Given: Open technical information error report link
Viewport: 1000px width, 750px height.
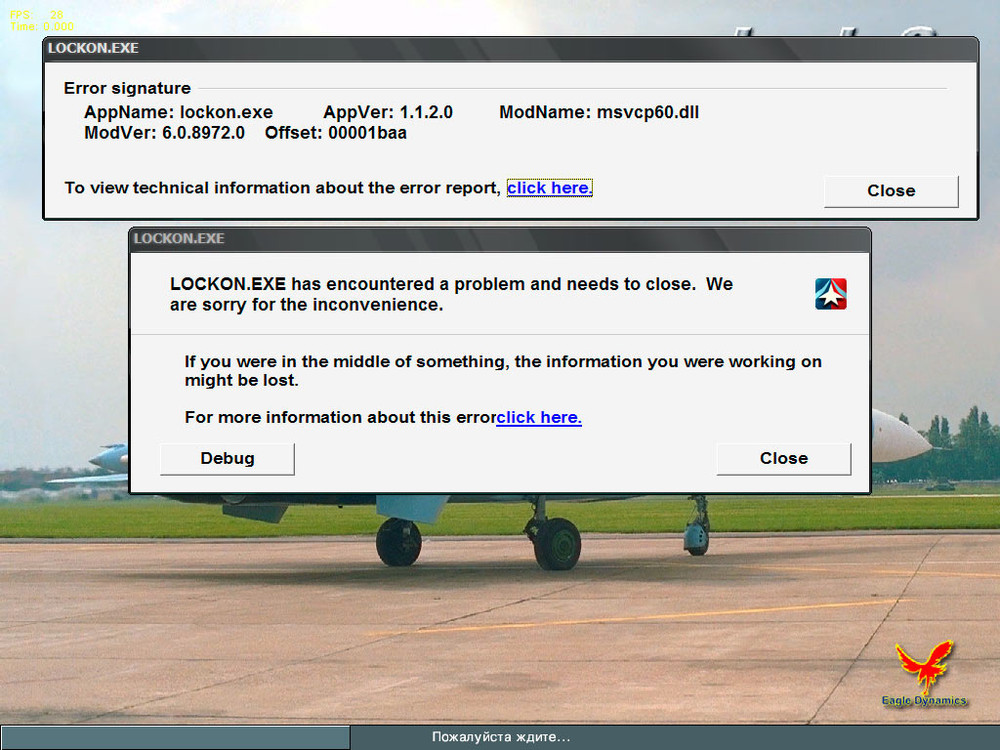Looking at the screenshot, I should point(549,188).
